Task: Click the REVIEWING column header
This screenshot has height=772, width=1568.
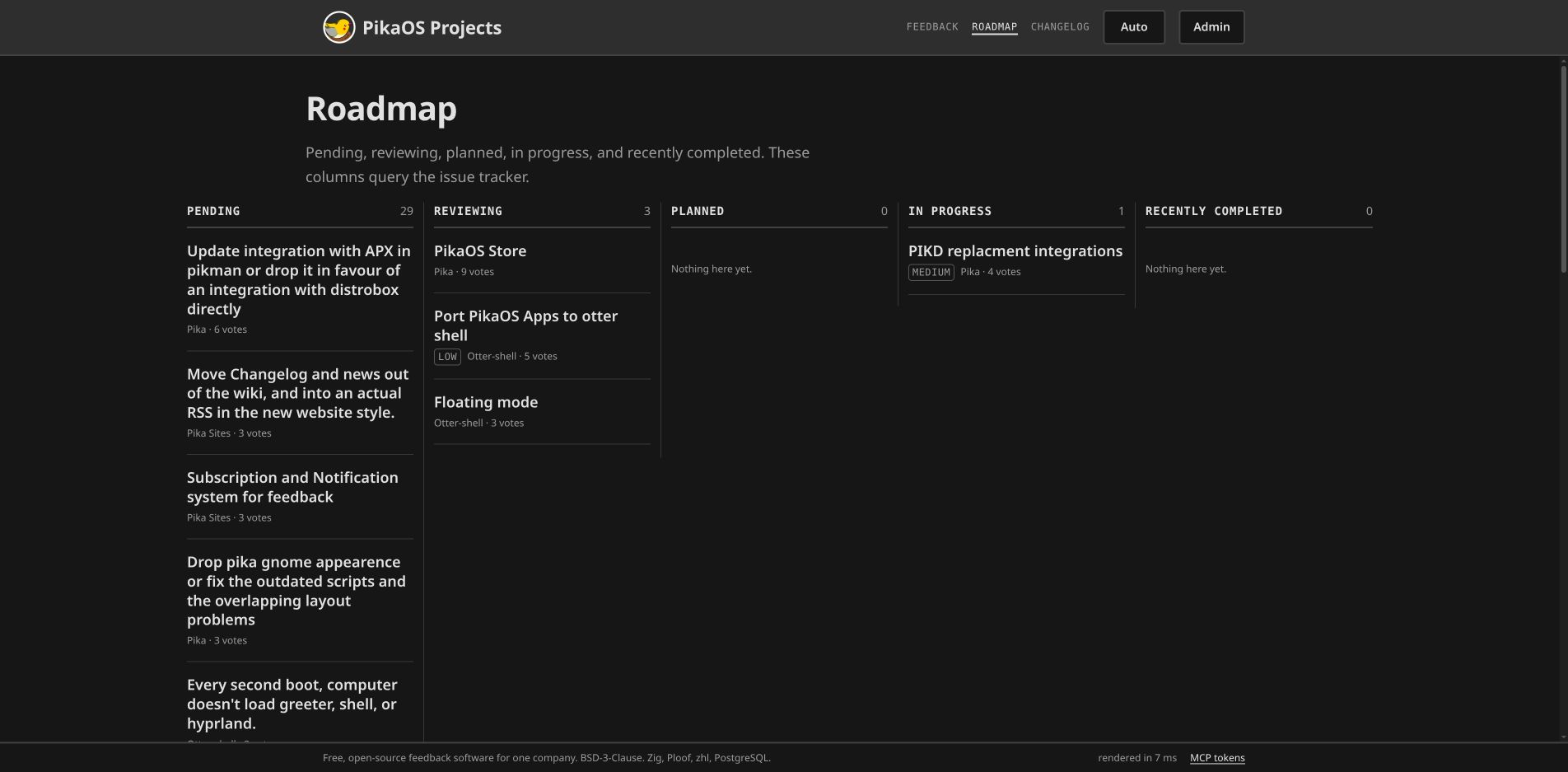Action: (468, 211)
